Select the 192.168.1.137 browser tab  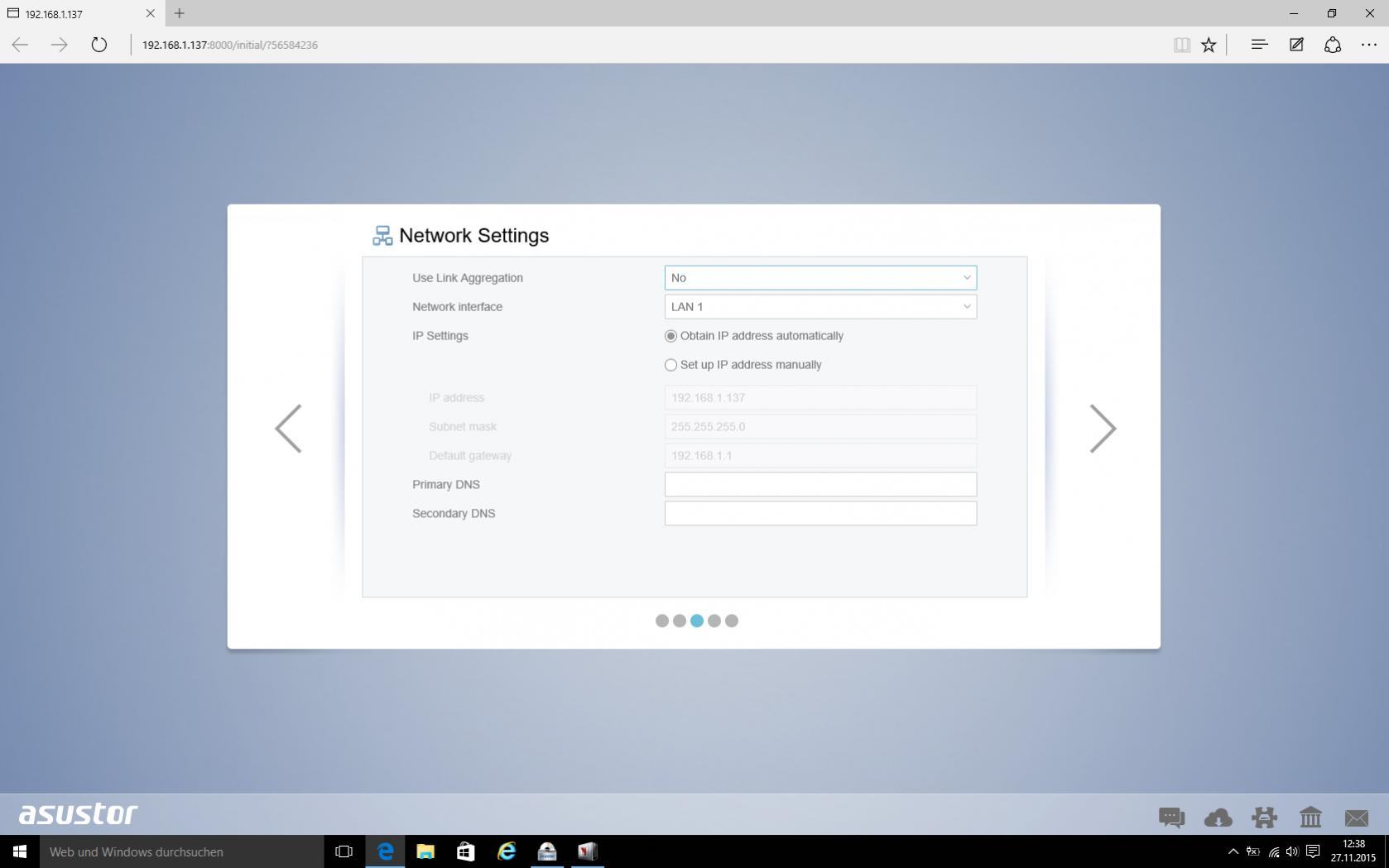pos(81,13)
